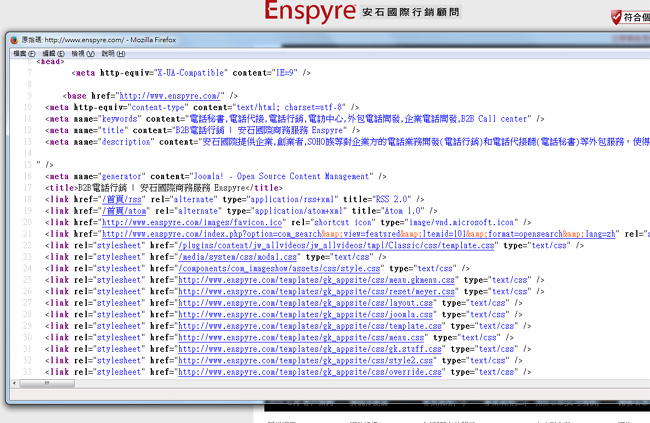Screen dimensions: 650x423
Task: Click the "description" meta name value
Action: 126,142
